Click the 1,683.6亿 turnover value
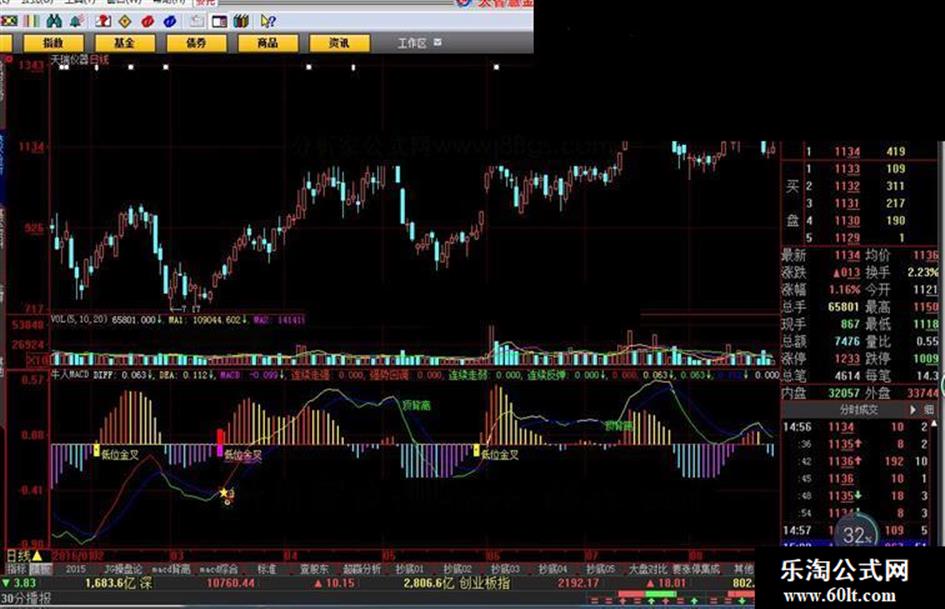The height and width of the screenshot is (609, 945). 111,583
